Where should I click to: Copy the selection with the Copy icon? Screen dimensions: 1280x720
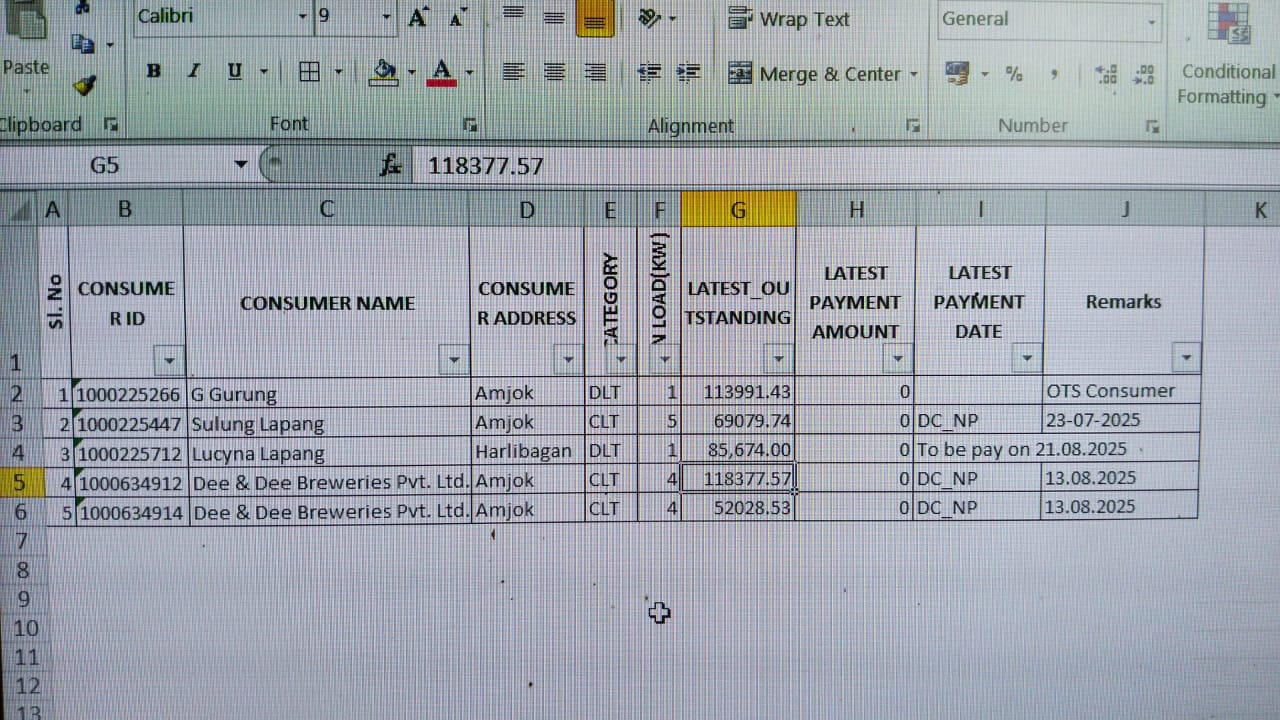tap(83, 44)
